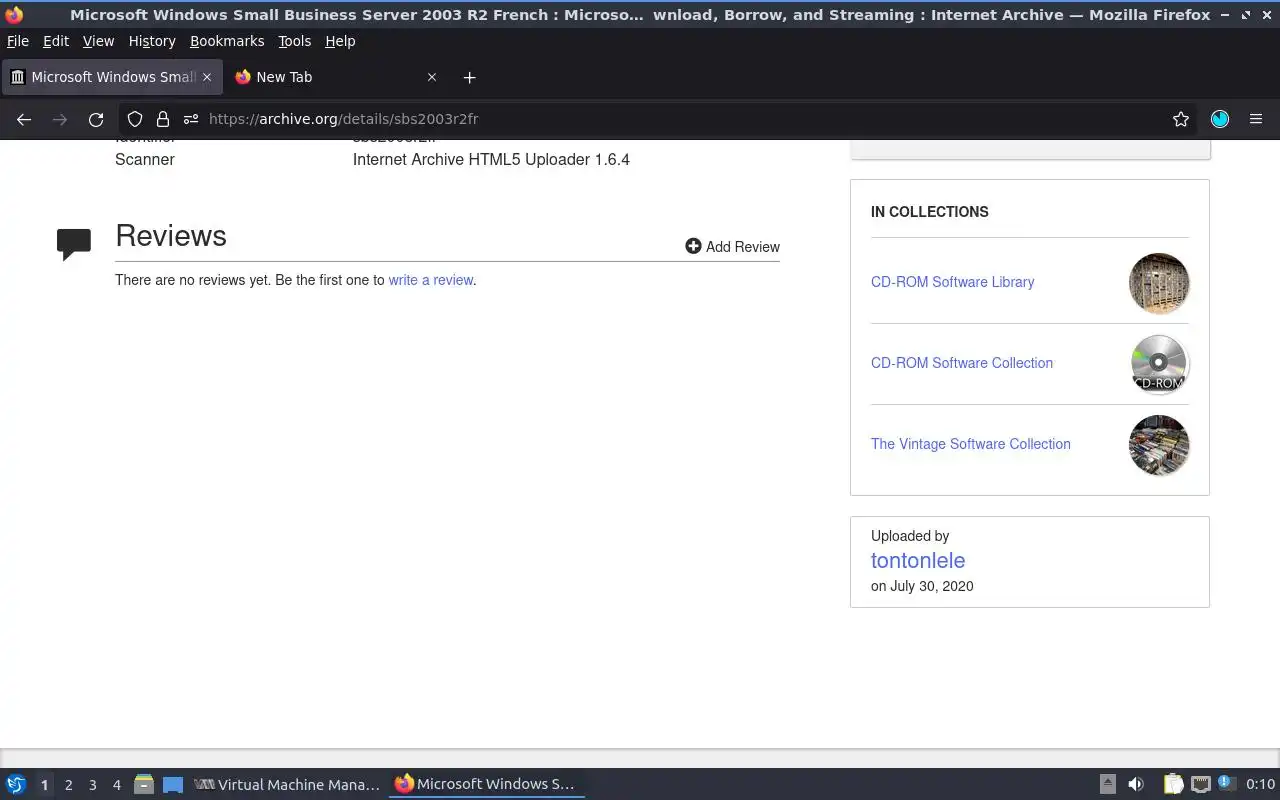Switch to Virtual Machine Manager window
Viewport: 1280px width, 800px height.
pyautogui.click(x=288, y=785)
